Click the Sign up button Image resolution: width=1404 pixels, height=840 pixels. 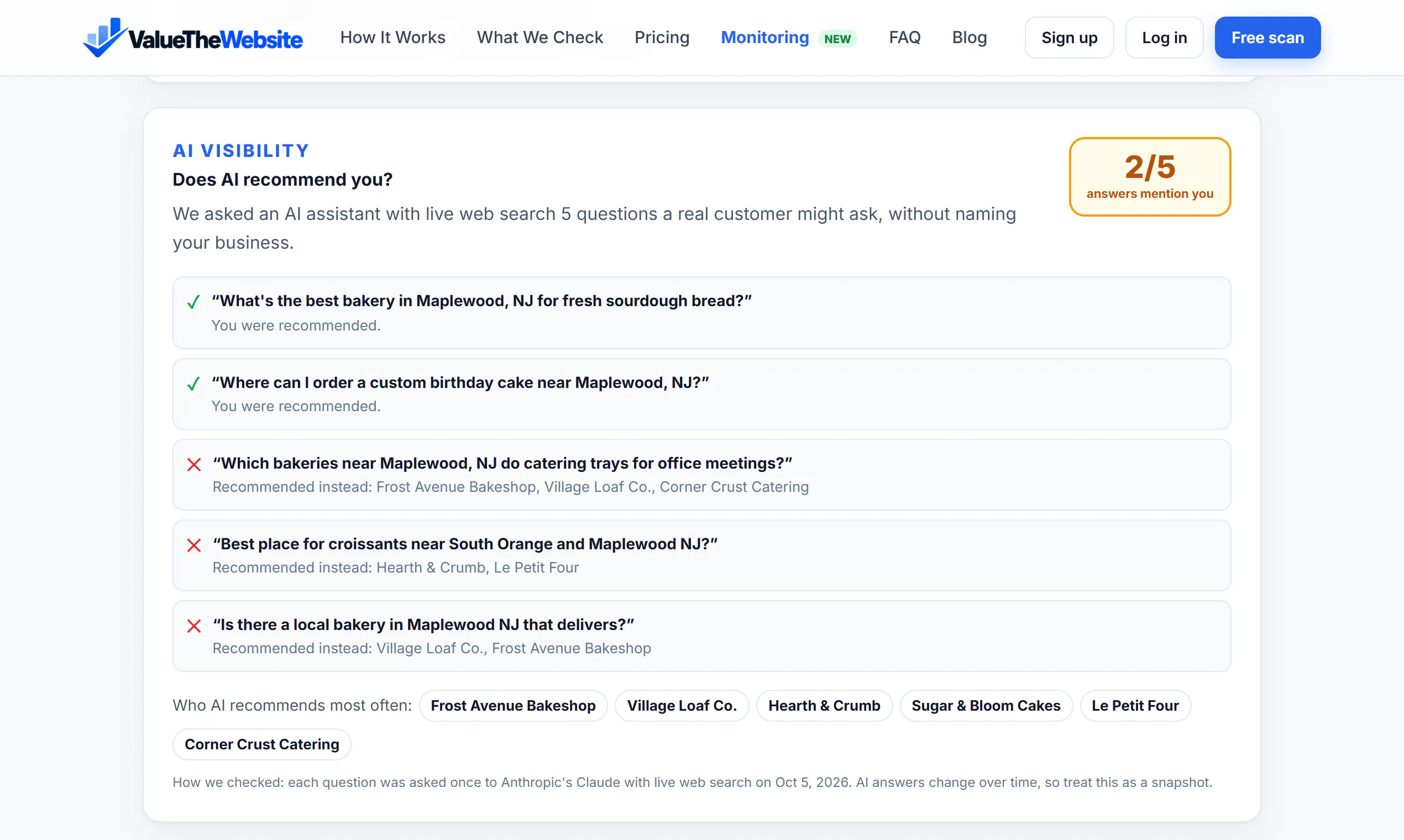pos(1069,38)
